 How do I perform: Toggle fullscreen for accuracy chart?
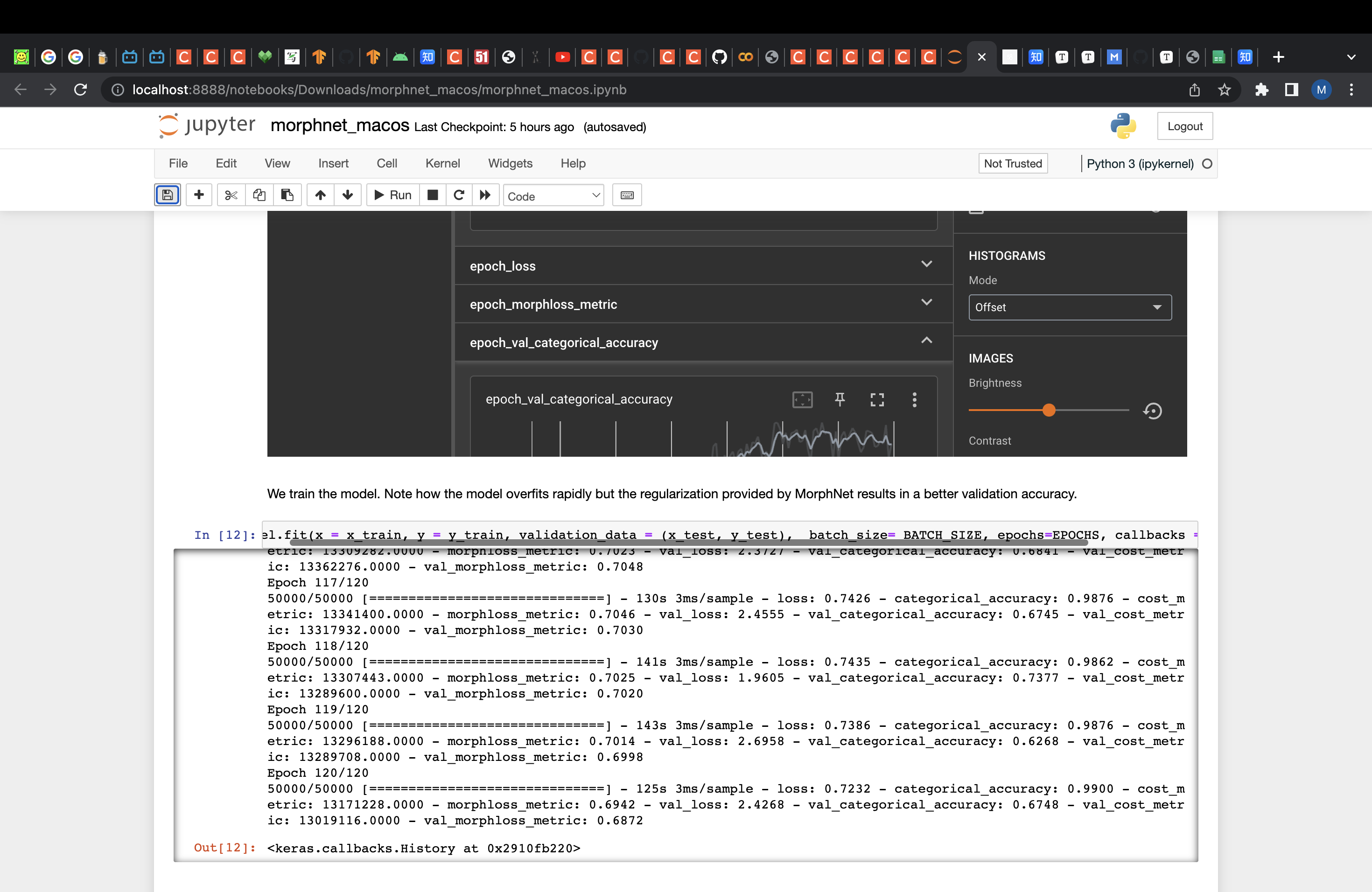(x=877, y=399)
